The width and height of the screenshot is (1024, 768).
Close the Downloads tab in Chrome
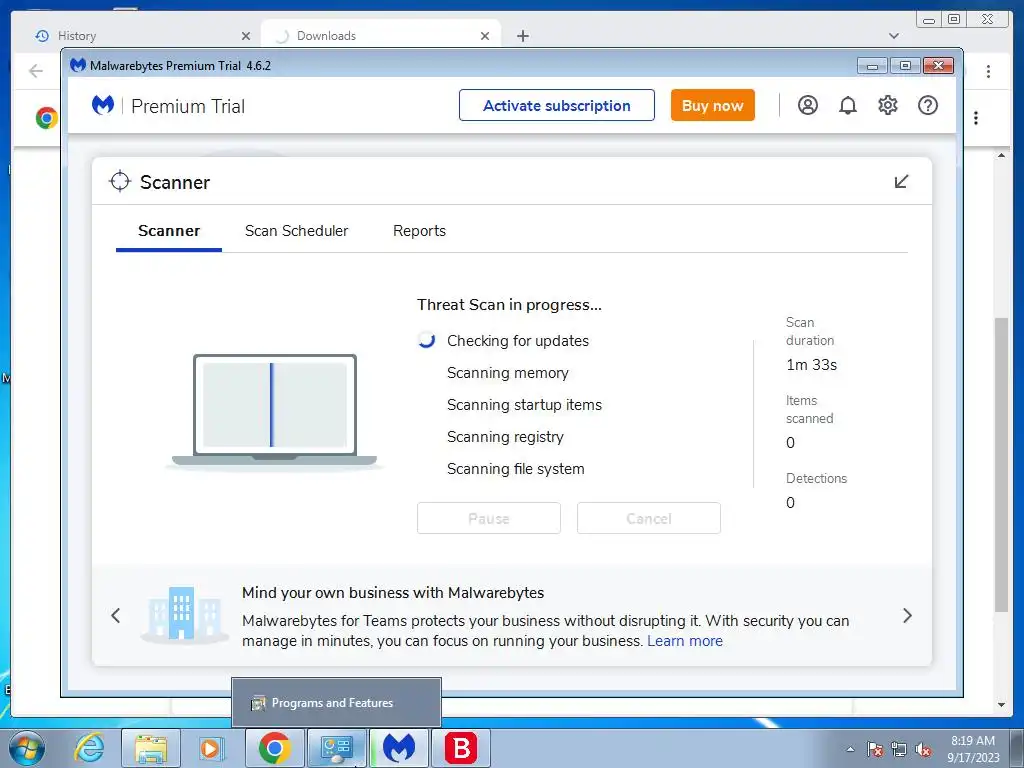(x=485, y=36)
